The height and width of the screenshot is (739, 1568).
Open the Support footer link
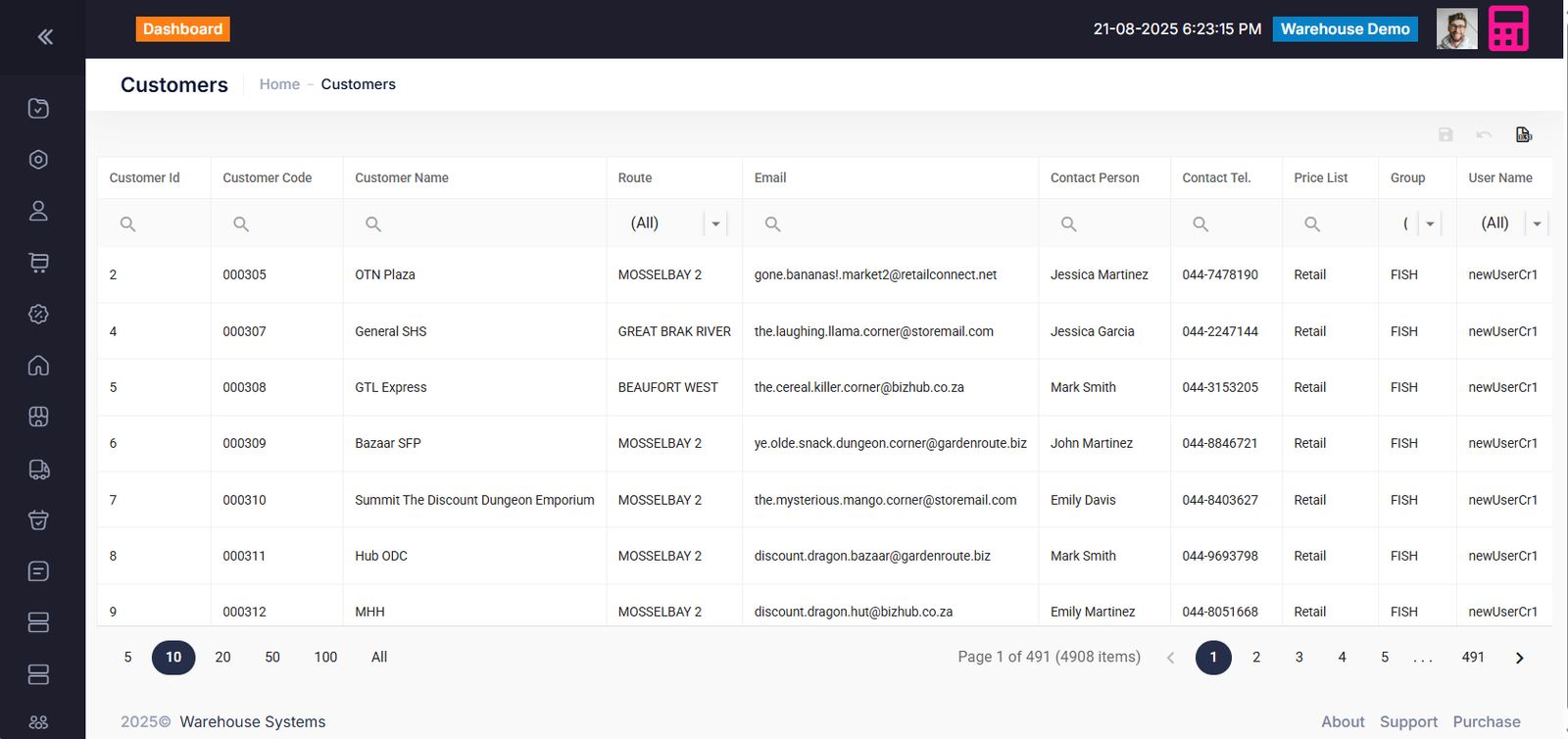(1408, 722)
